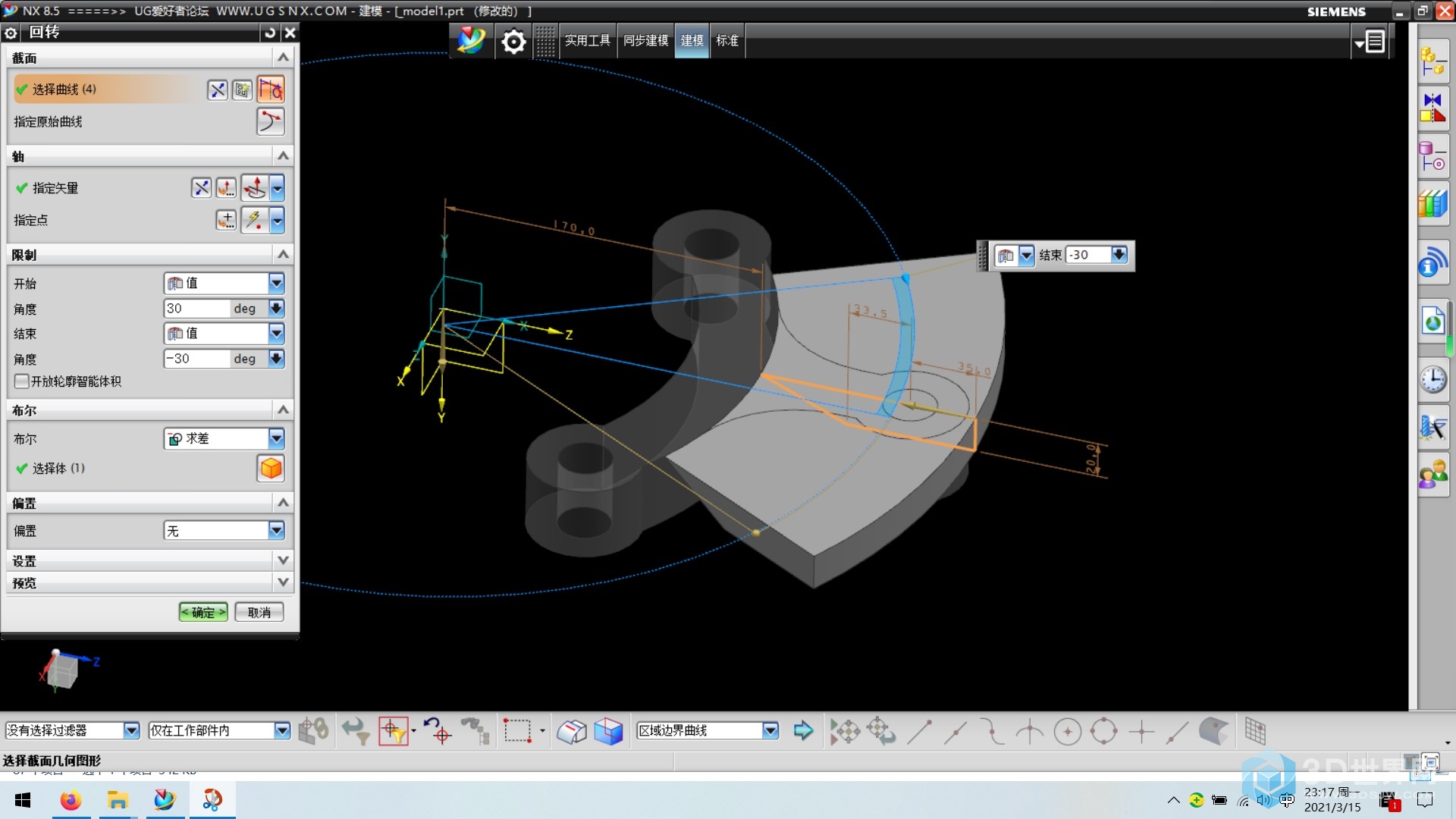Switch to the 建模 tab
The height and width of the screenshot is (819, 1456).
pyautogui.click(x=692, y=41)
